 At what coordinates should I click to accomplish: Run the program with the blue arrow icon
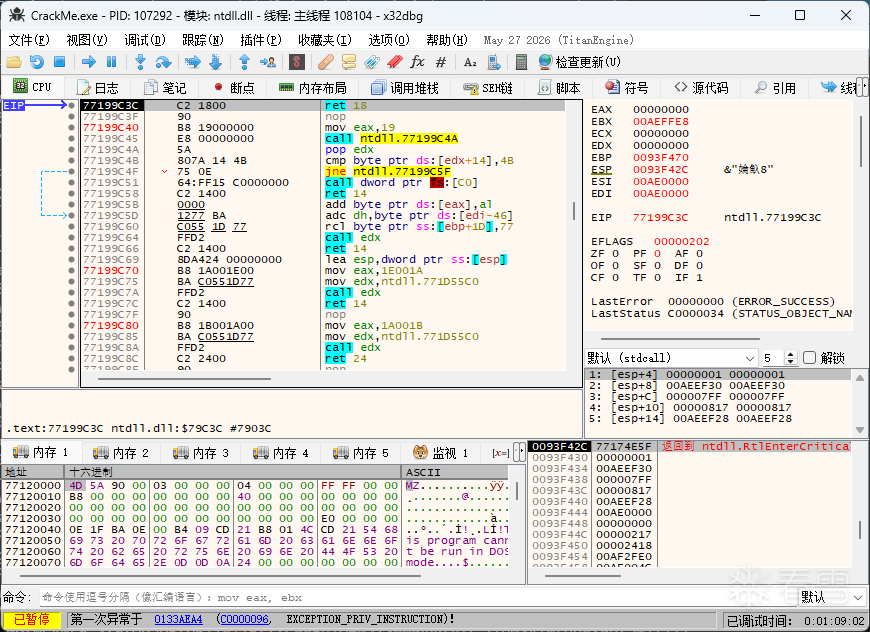click(x=88, y=62)
